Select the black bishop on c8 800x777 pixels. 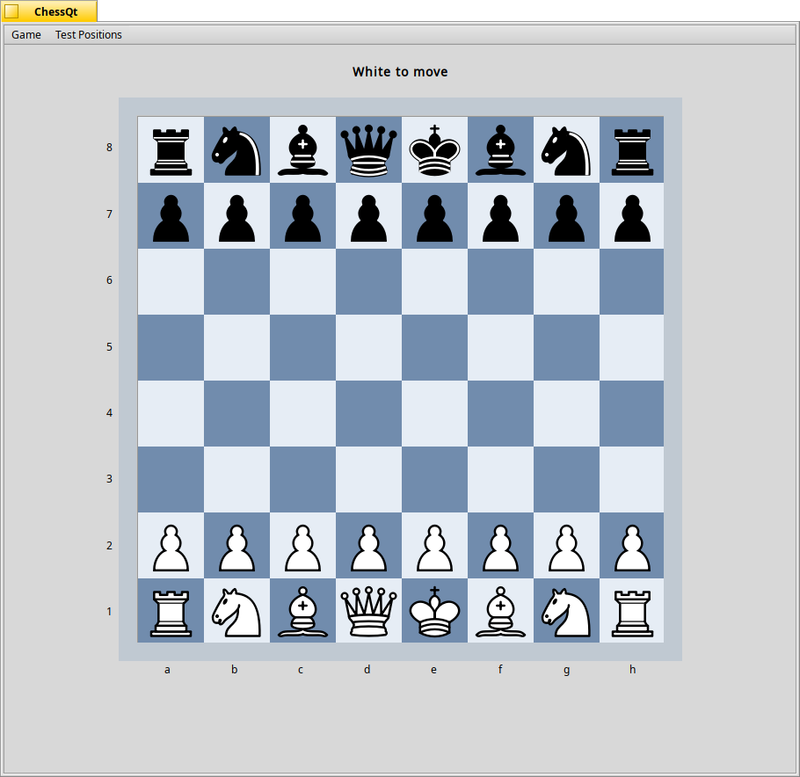(x=303, y=150)
